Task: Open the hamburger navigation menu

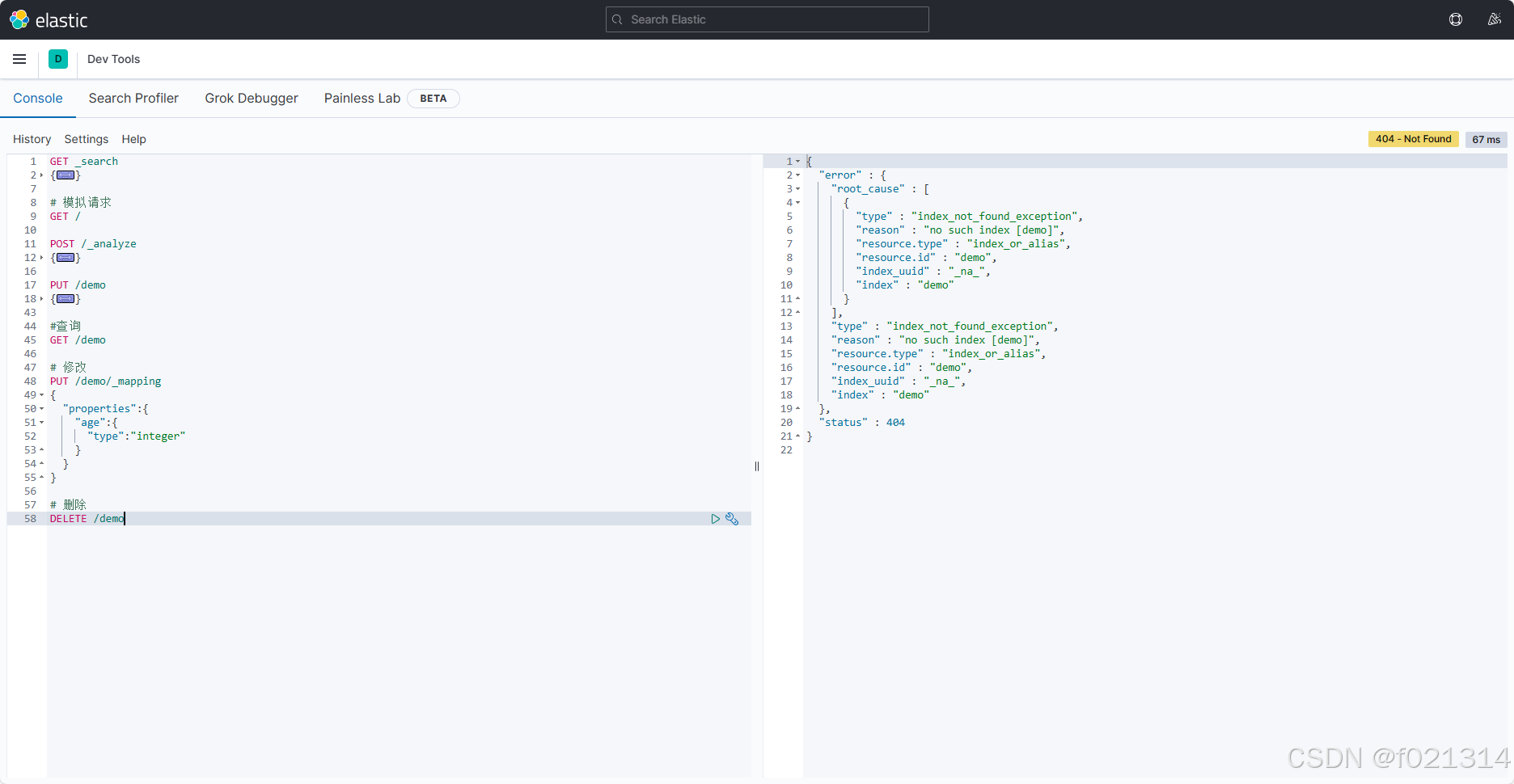Action: coord(19,59)
